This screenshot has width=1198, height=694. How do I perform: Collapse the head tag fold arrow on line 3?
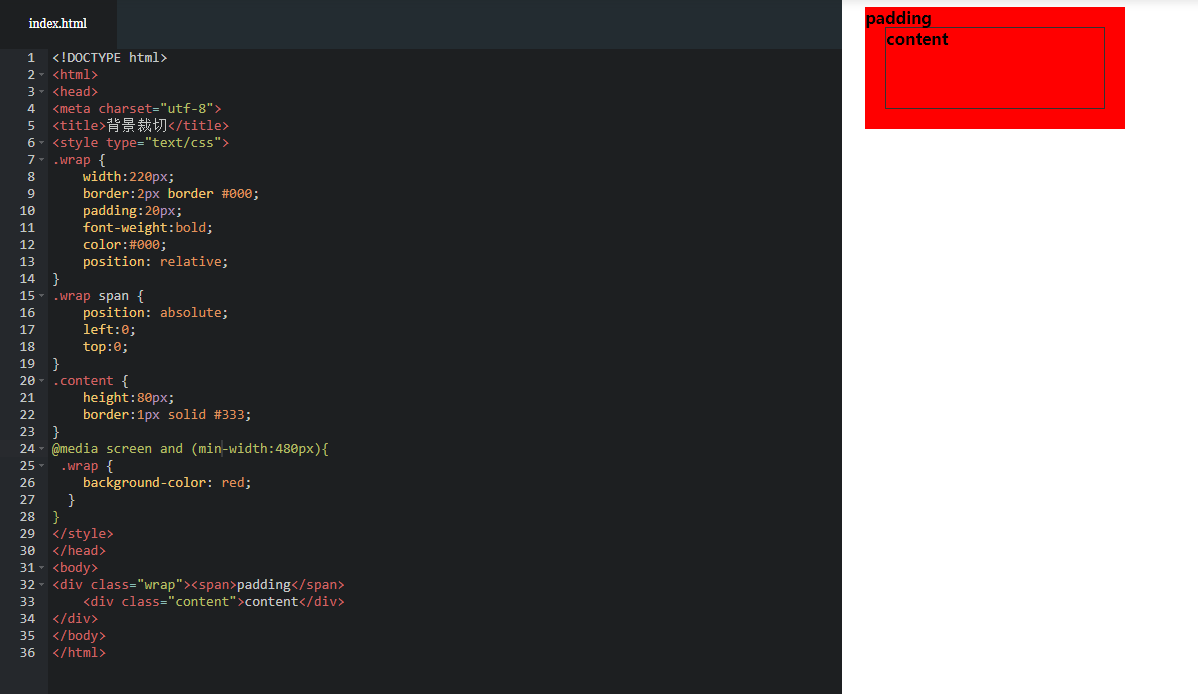(41, 92)
